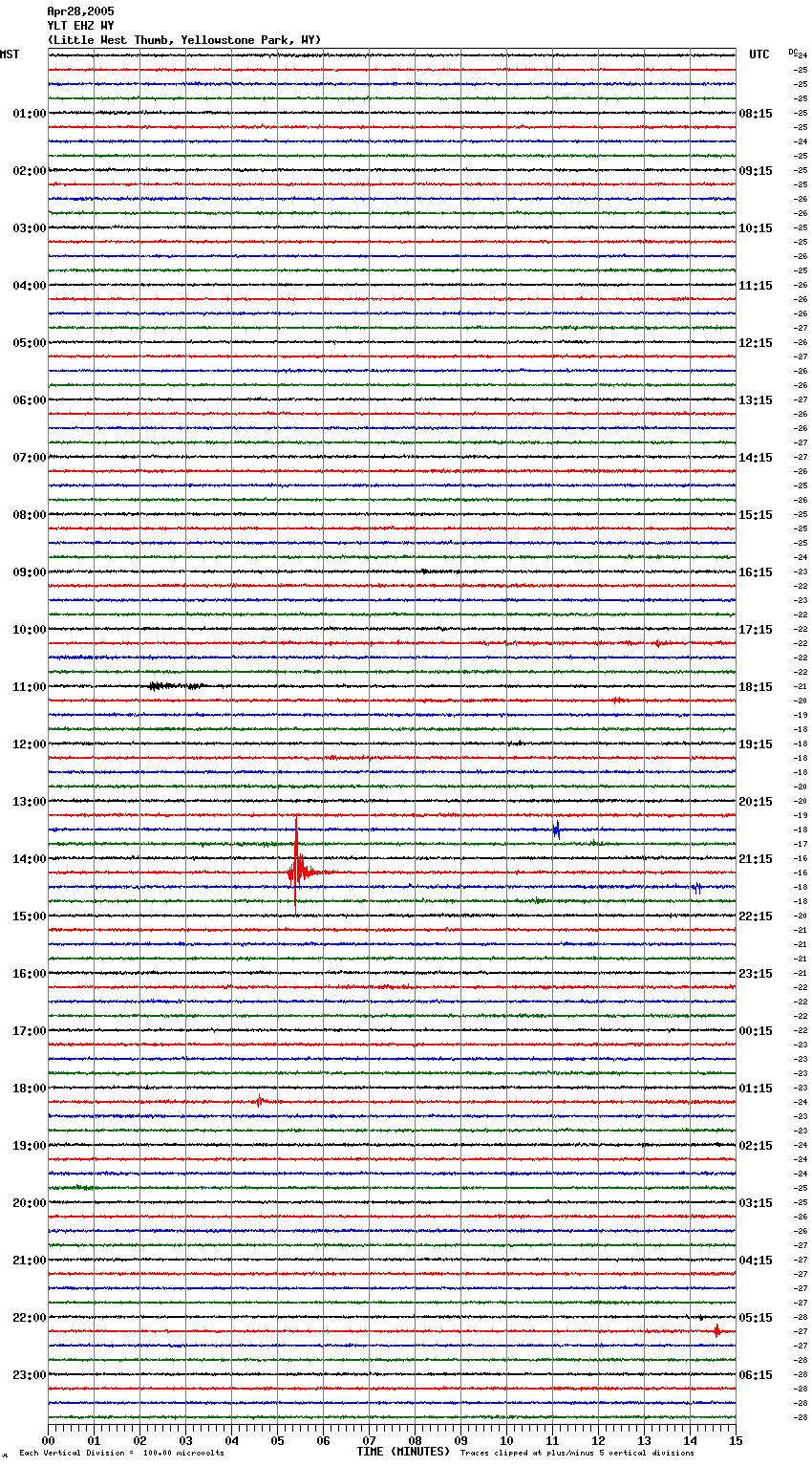Click the bottom minute-axis tick label "15"

pos(736,1440)
